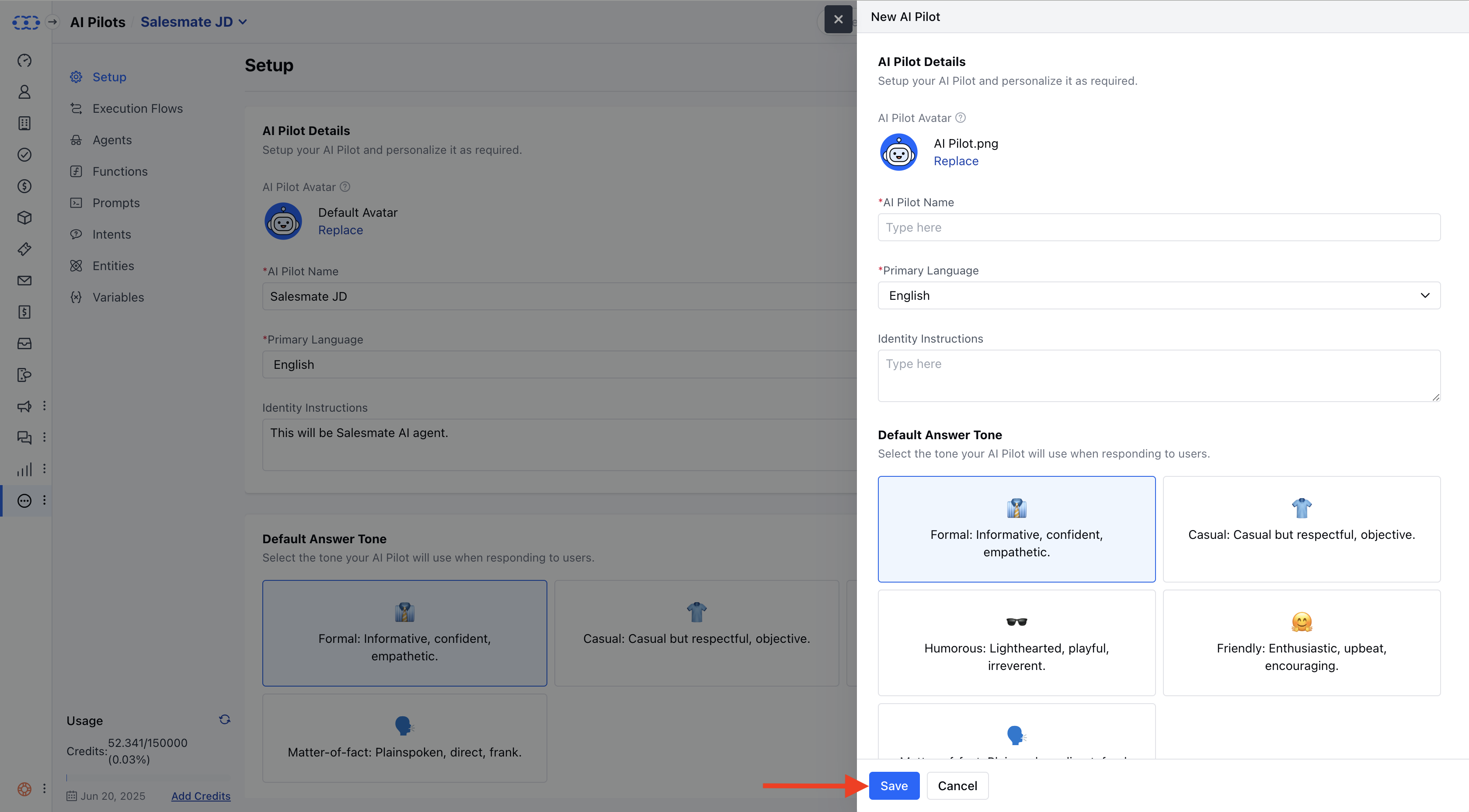Open the Companies building icon in sidebar
1469x812 pixels.
[24, 123]
